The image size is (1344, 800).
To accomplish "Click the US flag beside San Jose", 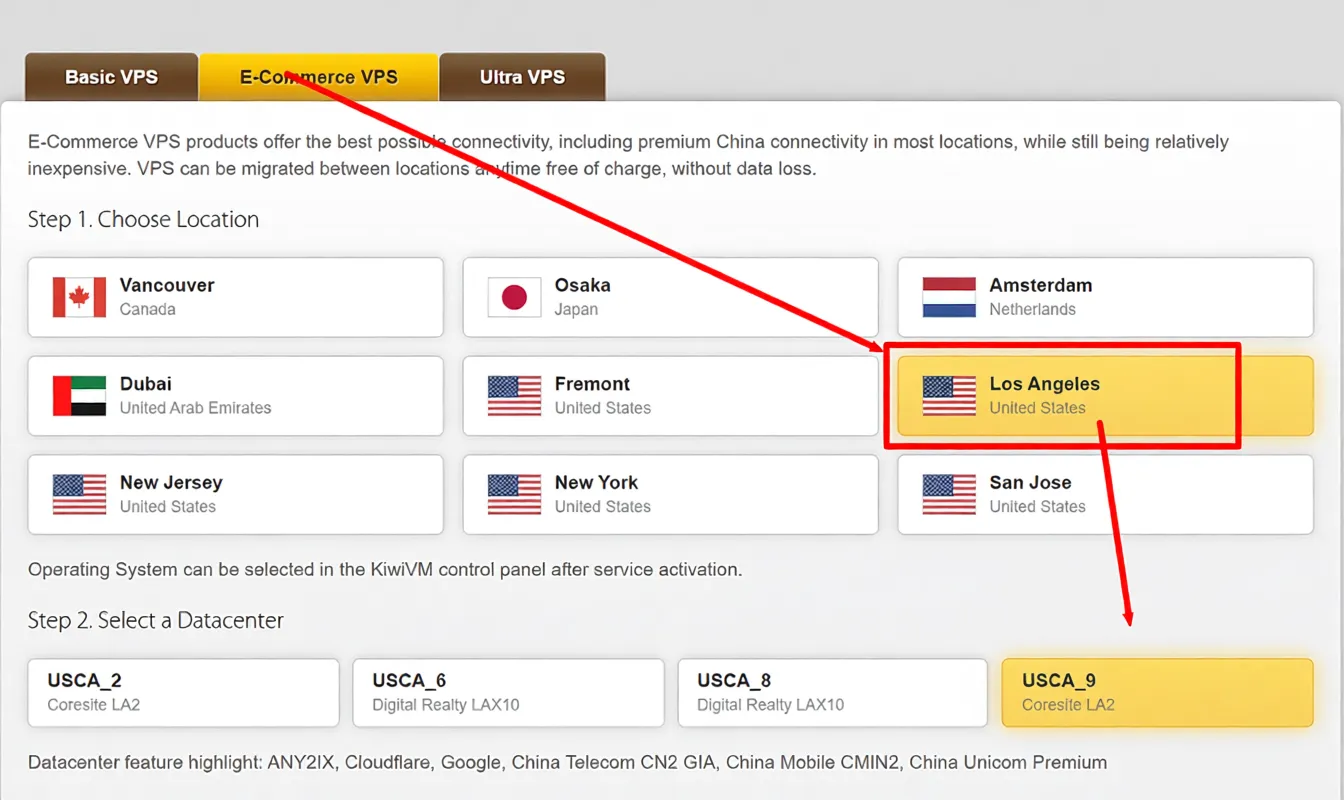I will (x=949, y=494).
